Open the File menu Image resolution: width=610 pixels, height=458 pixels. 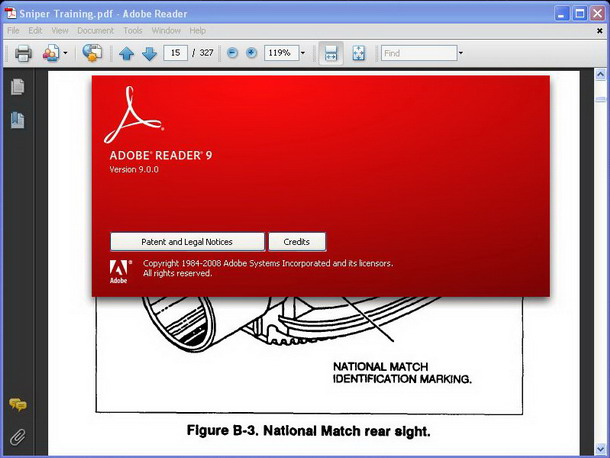13,30
